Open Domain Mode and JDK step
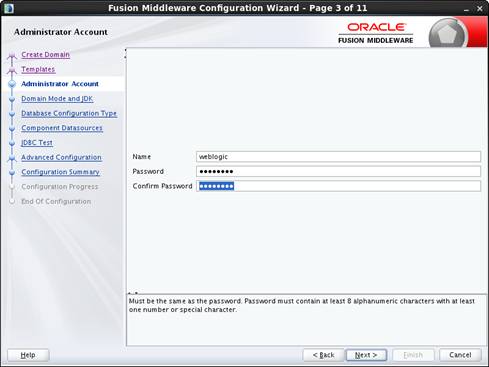Screen dimensions: 489x367 (x=57, y=99)
